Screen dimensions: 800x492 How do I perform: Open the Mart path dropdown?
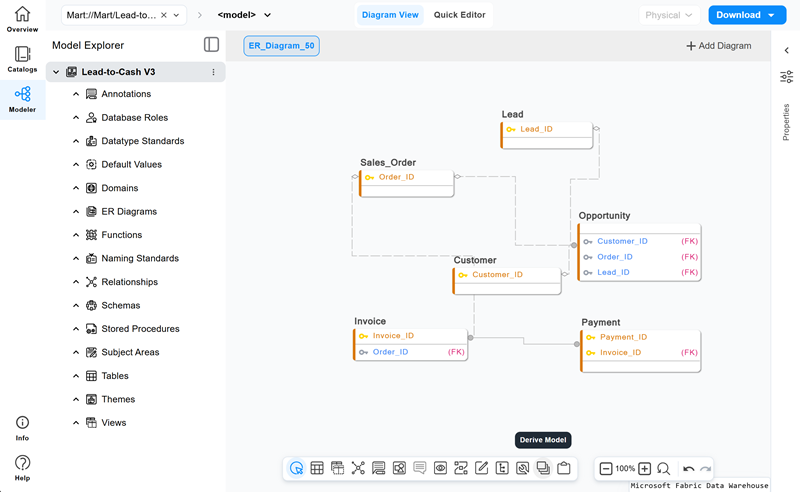tap(177, 15)
